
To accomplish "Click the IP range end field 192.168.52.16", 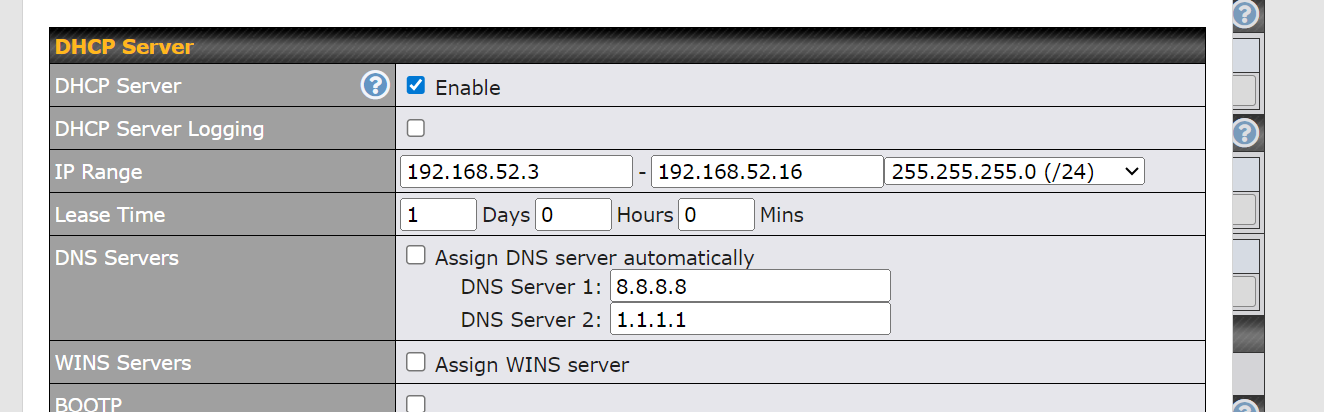I will (766, 172).
